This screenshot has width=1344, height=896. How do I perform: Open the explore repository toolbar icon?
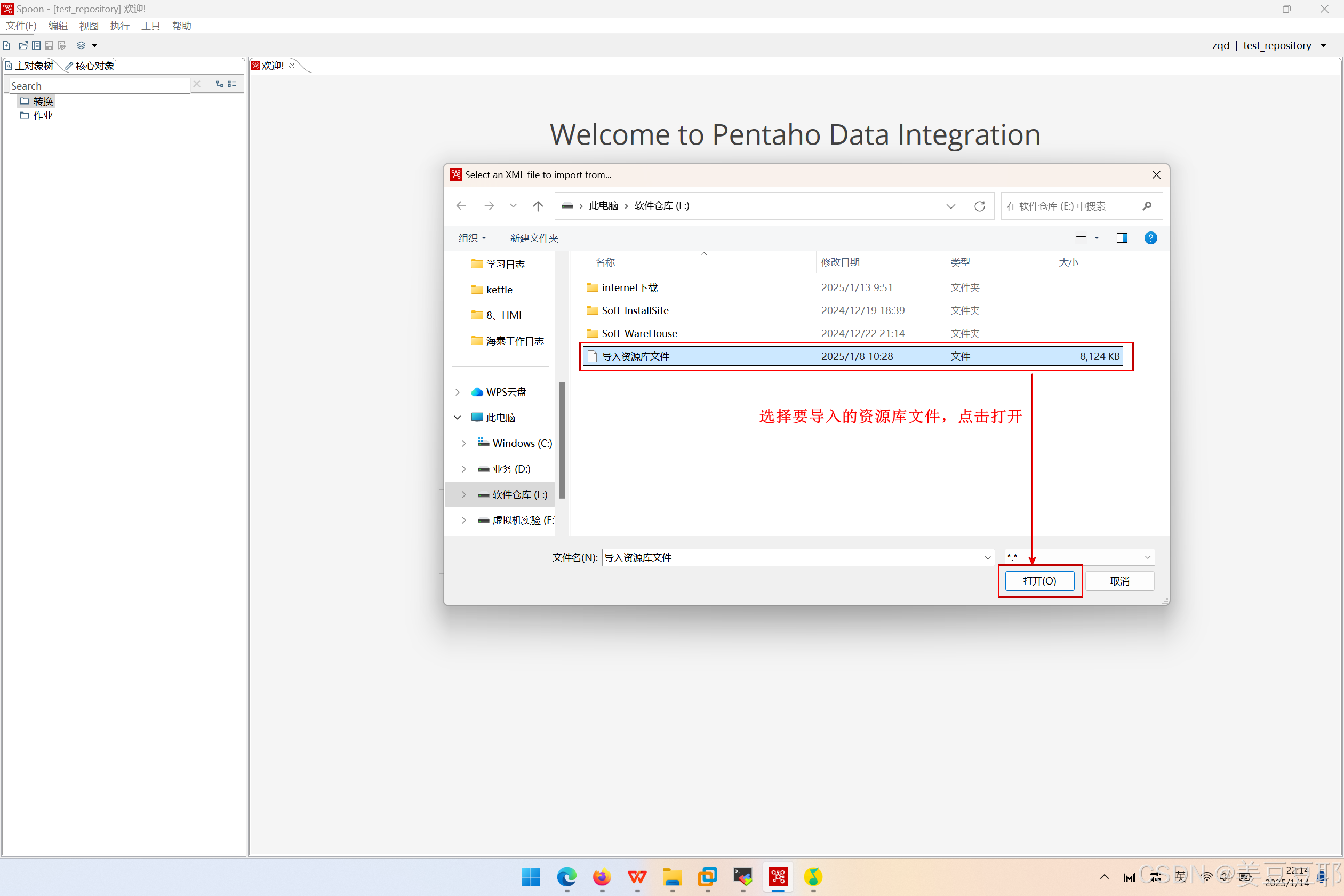[36, 45]
